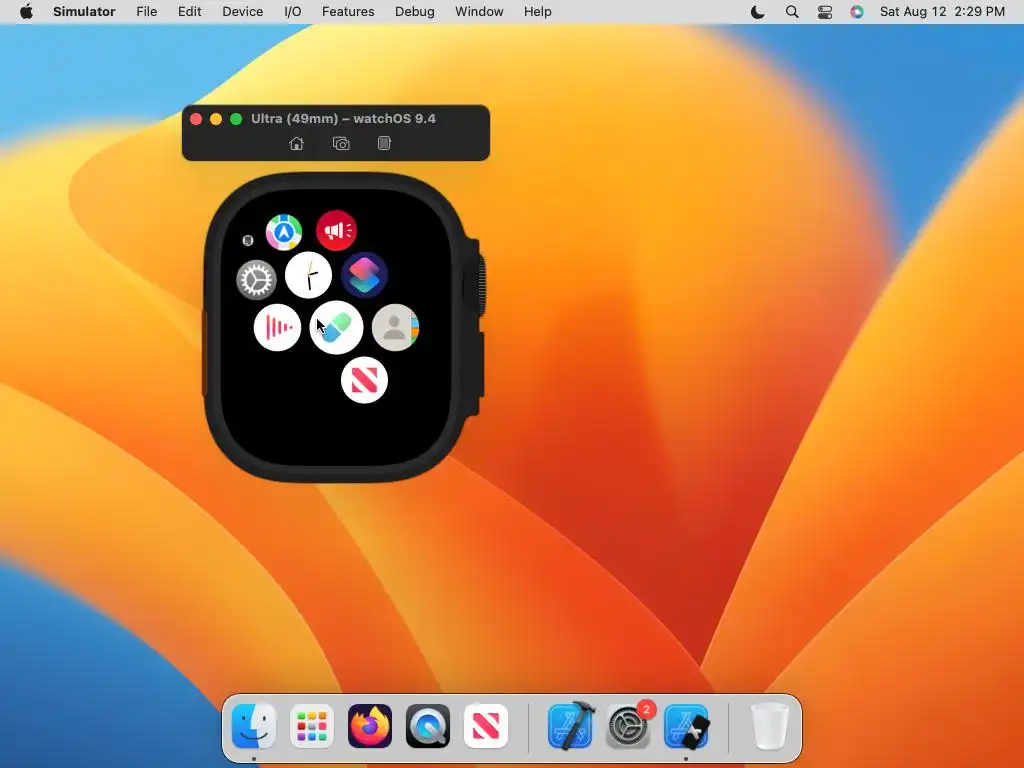
Task: Open Launchpad from the Dock
Action: click(x=312, y=726)
